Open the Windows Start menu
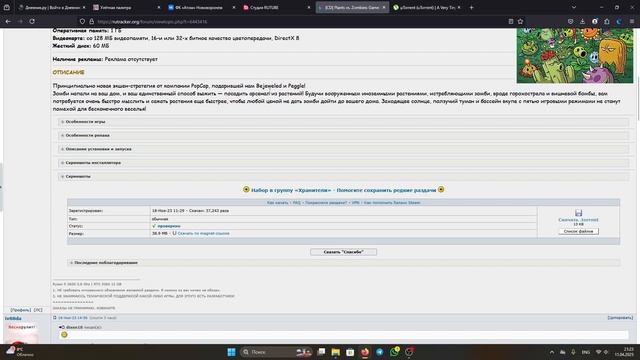This screenshot has width=640, height=360. tap(231, 352)
